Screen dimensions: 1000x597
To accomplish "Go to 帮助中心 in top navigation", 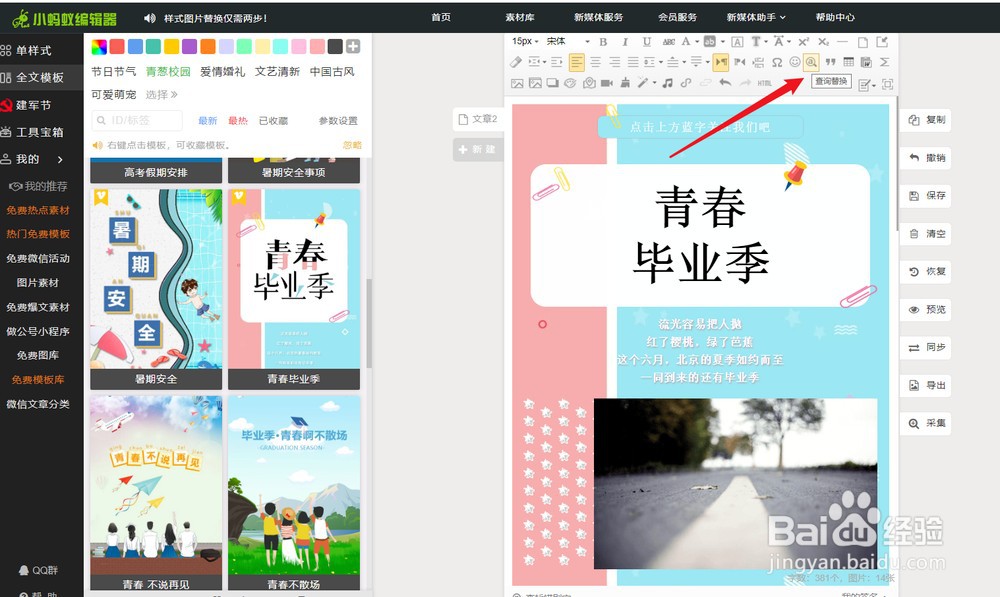I will [x=835, y=17].
